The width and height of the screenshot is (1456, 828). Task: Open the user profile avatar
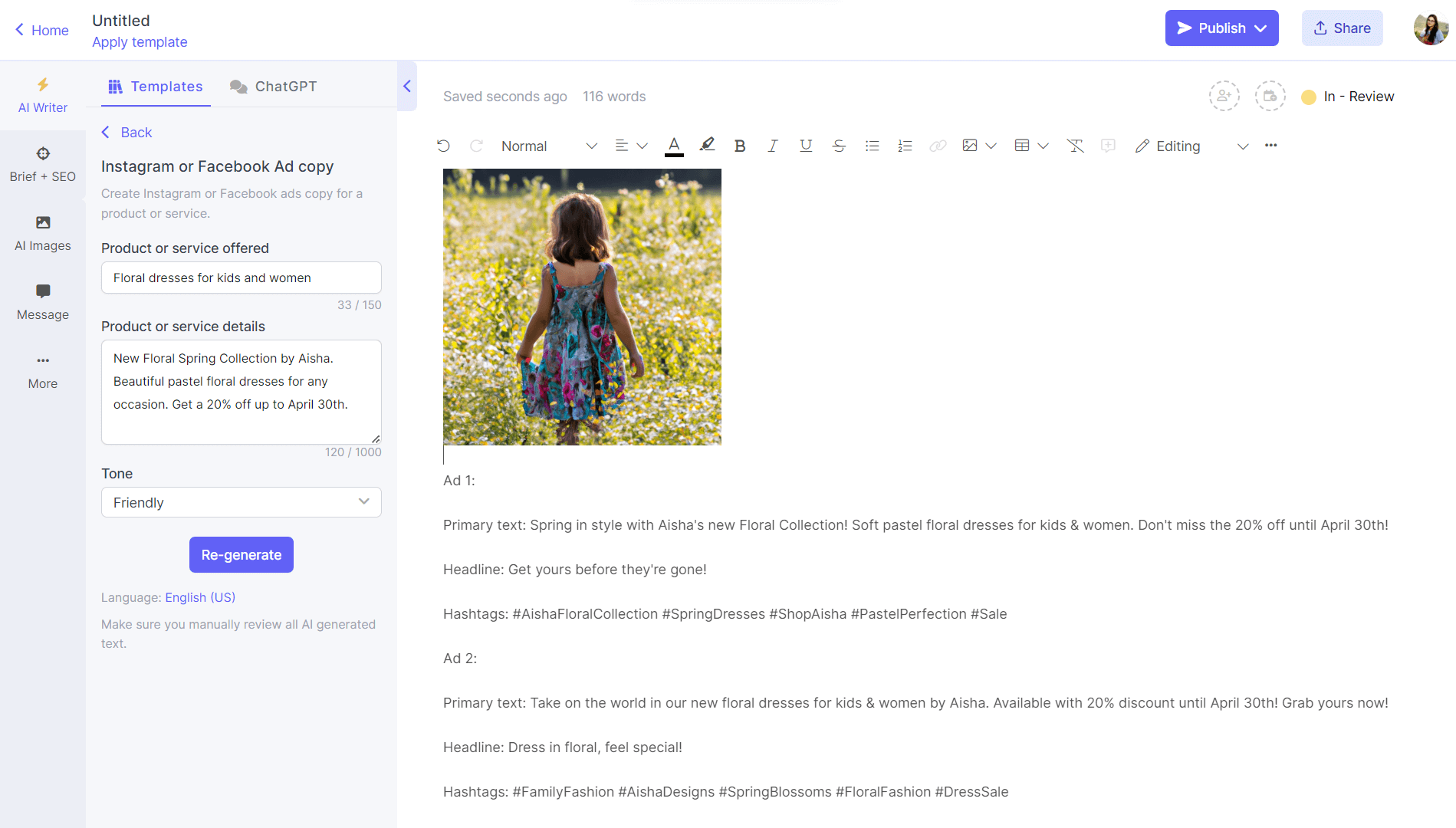[x=1431, y=29]
